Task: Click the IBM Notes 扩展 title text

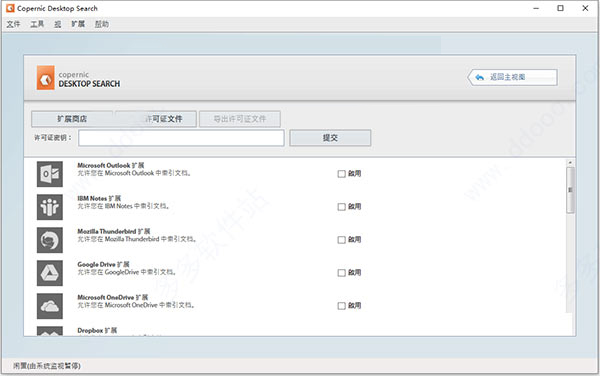Action: 99,198
